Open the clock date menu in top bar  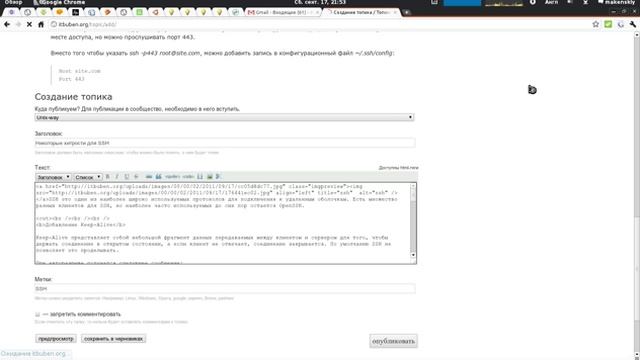[320, 2]
